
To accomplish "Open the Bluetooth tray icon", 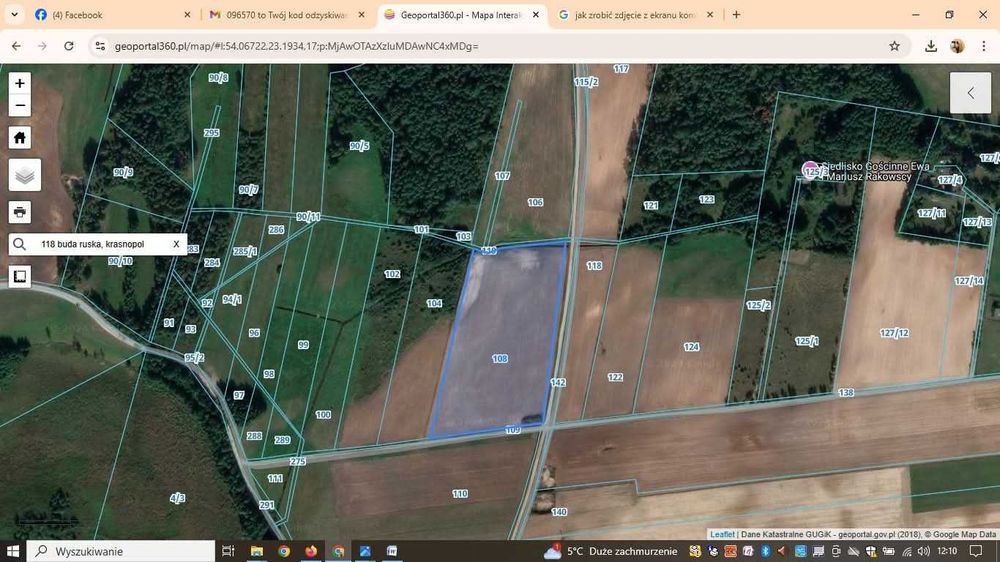I will click(x=765, y=551).
